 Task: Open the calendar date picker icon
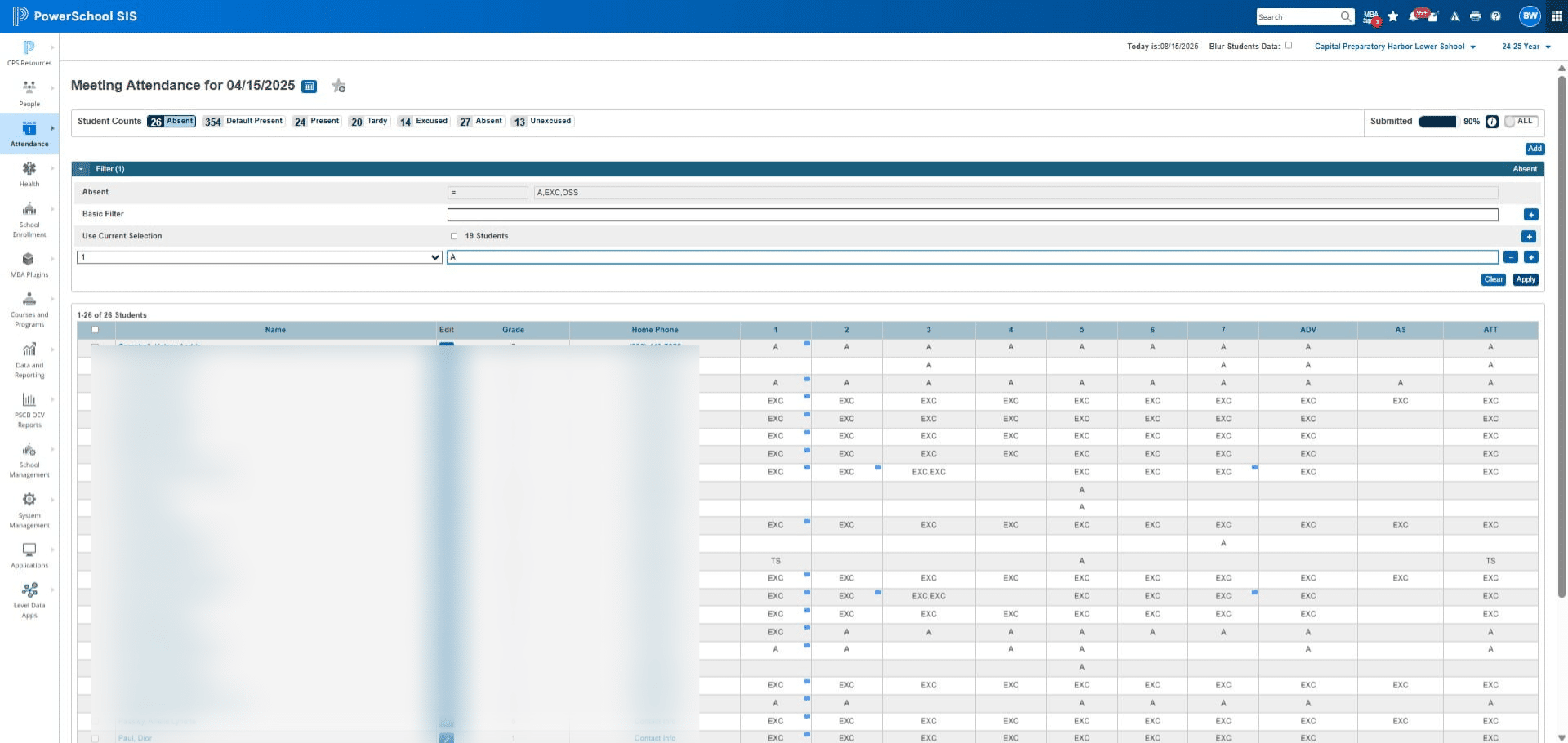coord(310,87)
